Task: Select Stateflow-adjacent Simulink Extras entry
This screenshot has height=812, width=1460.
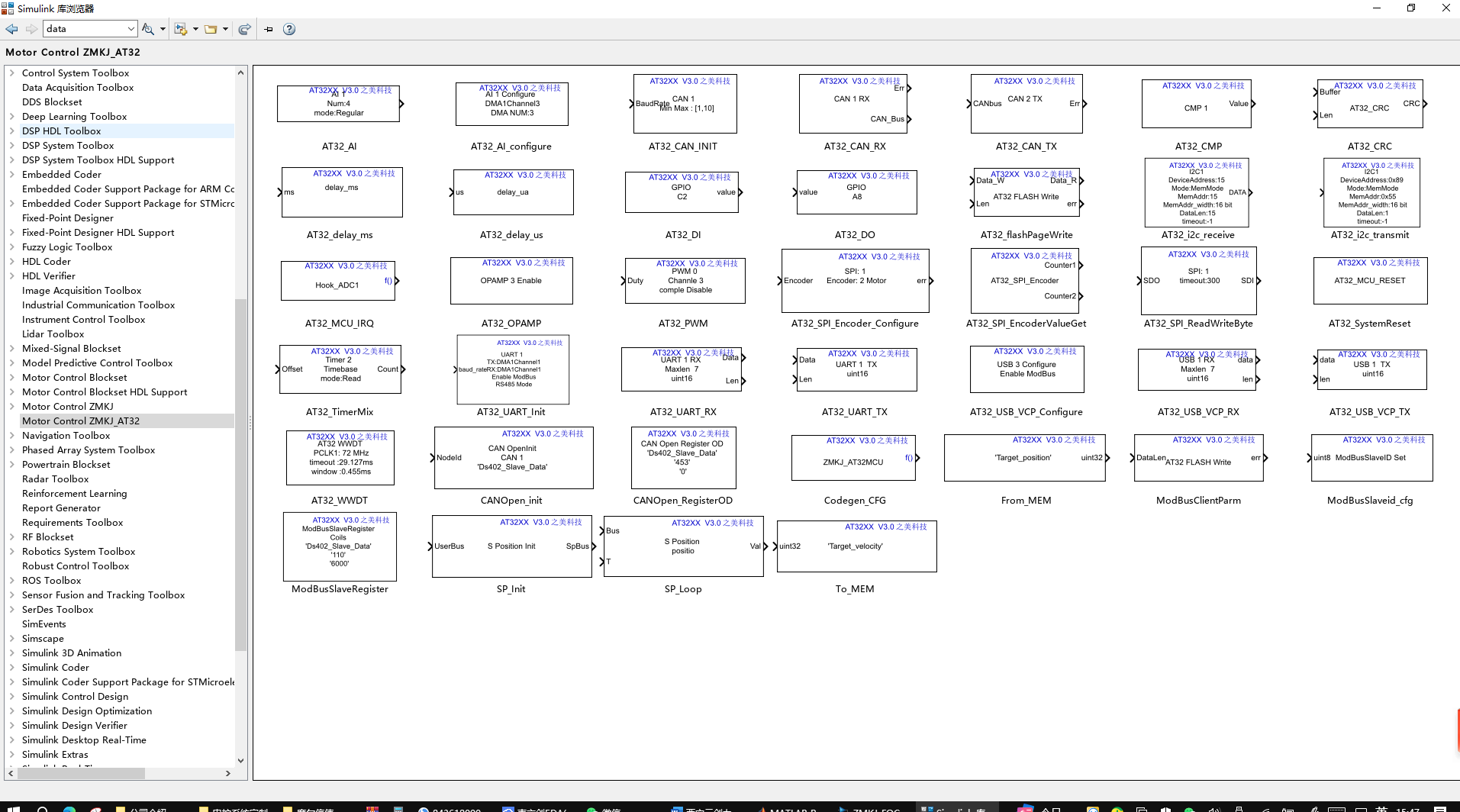Action: click(x=55, y=755)
